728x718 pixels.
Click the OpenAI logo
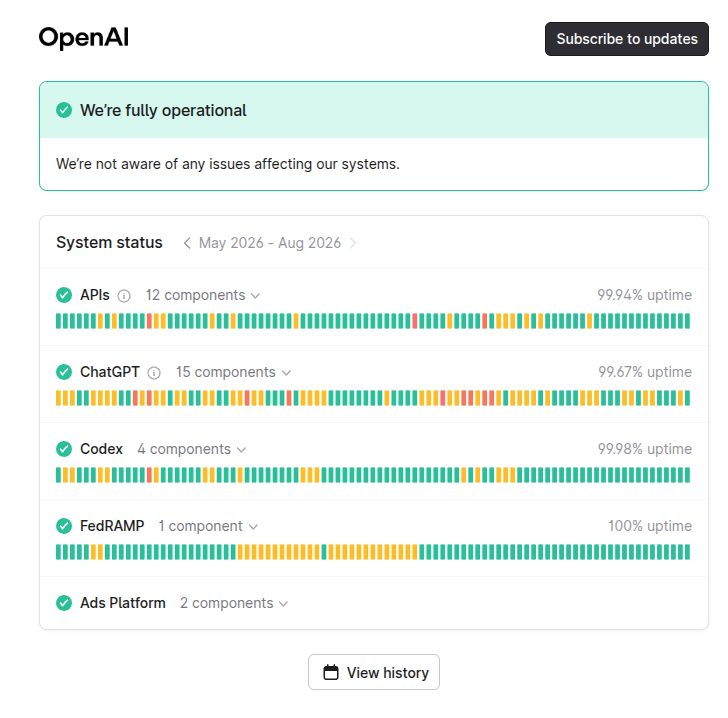(x=84, y=38)
